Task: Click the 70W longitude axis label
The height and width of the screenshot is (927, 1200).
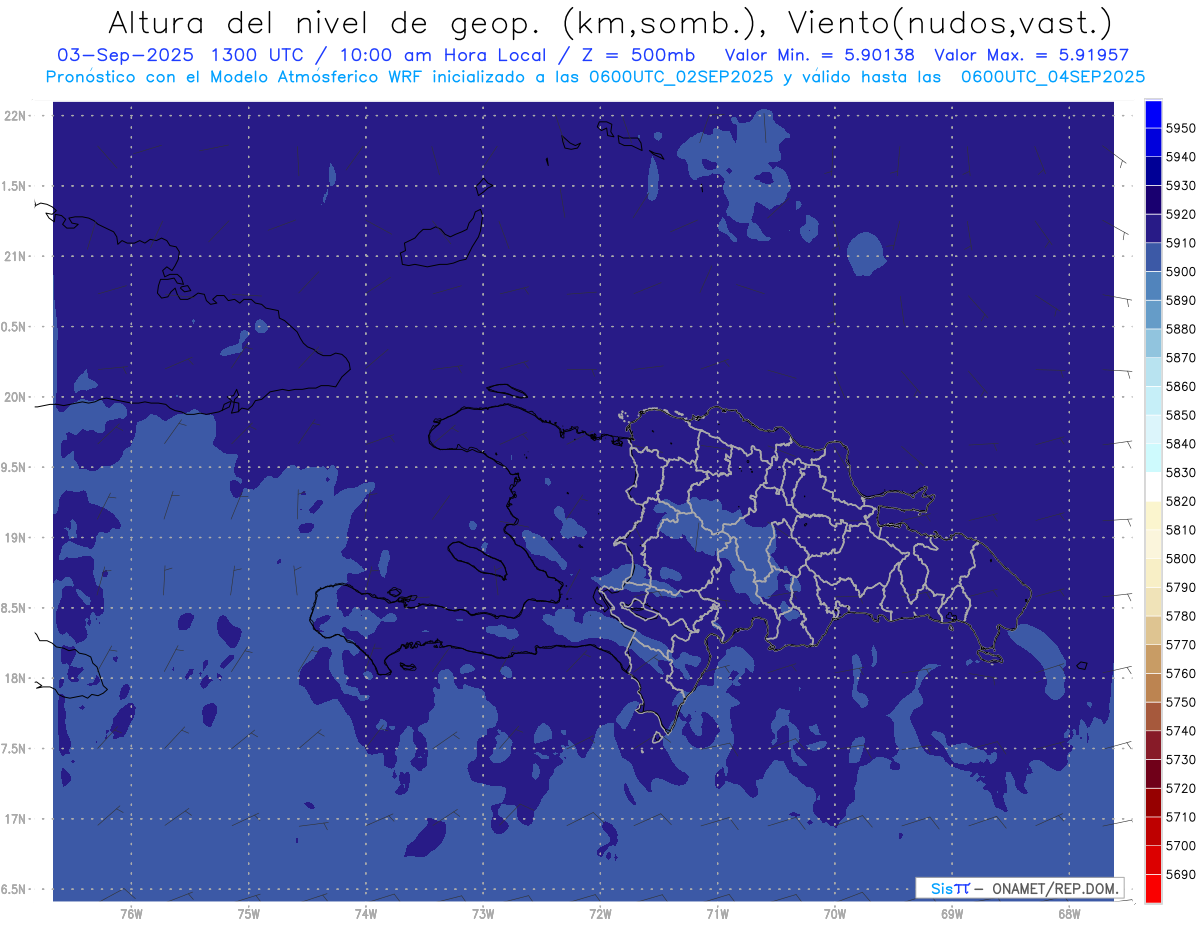Action: 835,913
